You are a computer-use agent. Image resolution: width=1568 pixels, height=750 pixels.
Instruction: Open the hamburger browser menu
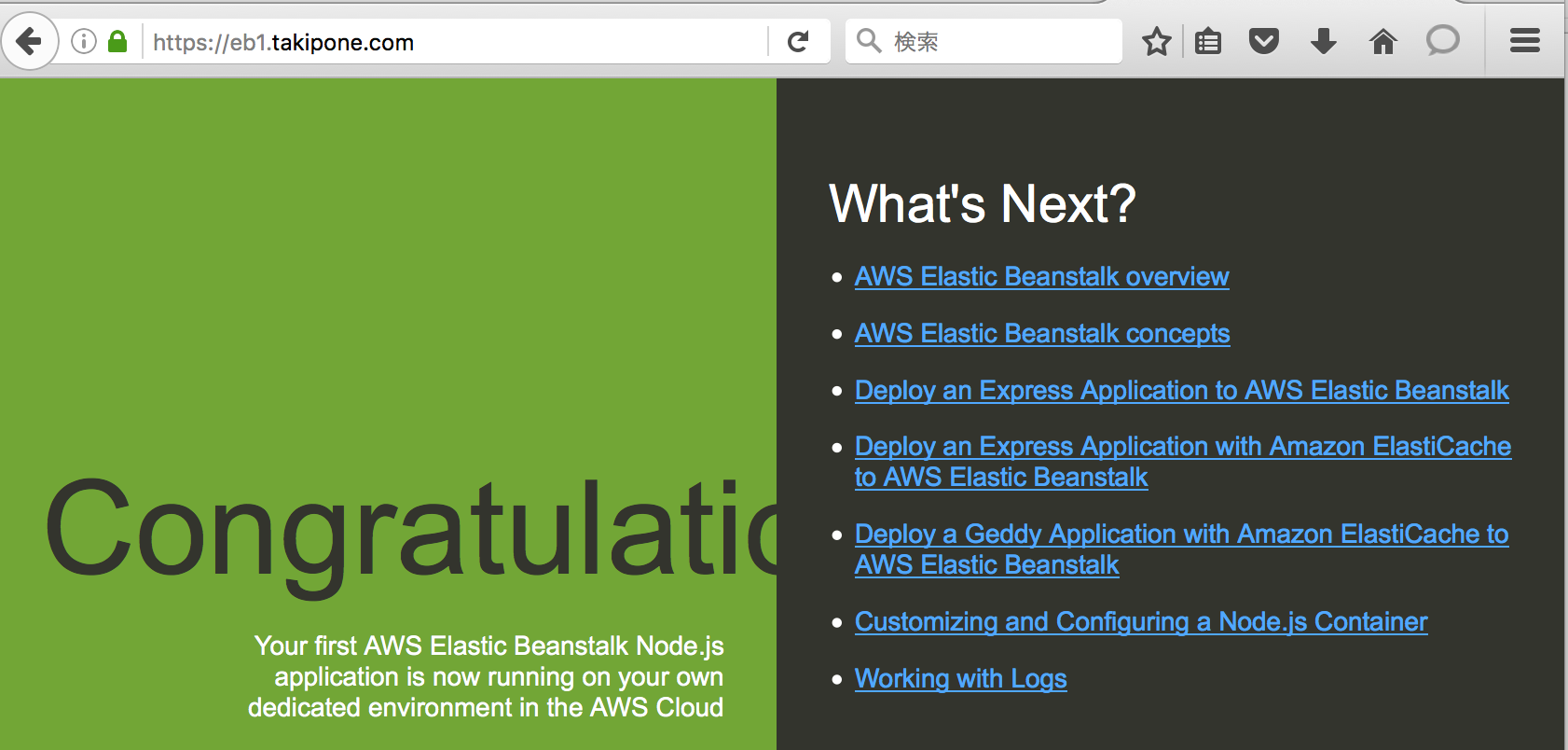tap(1525, 41)
